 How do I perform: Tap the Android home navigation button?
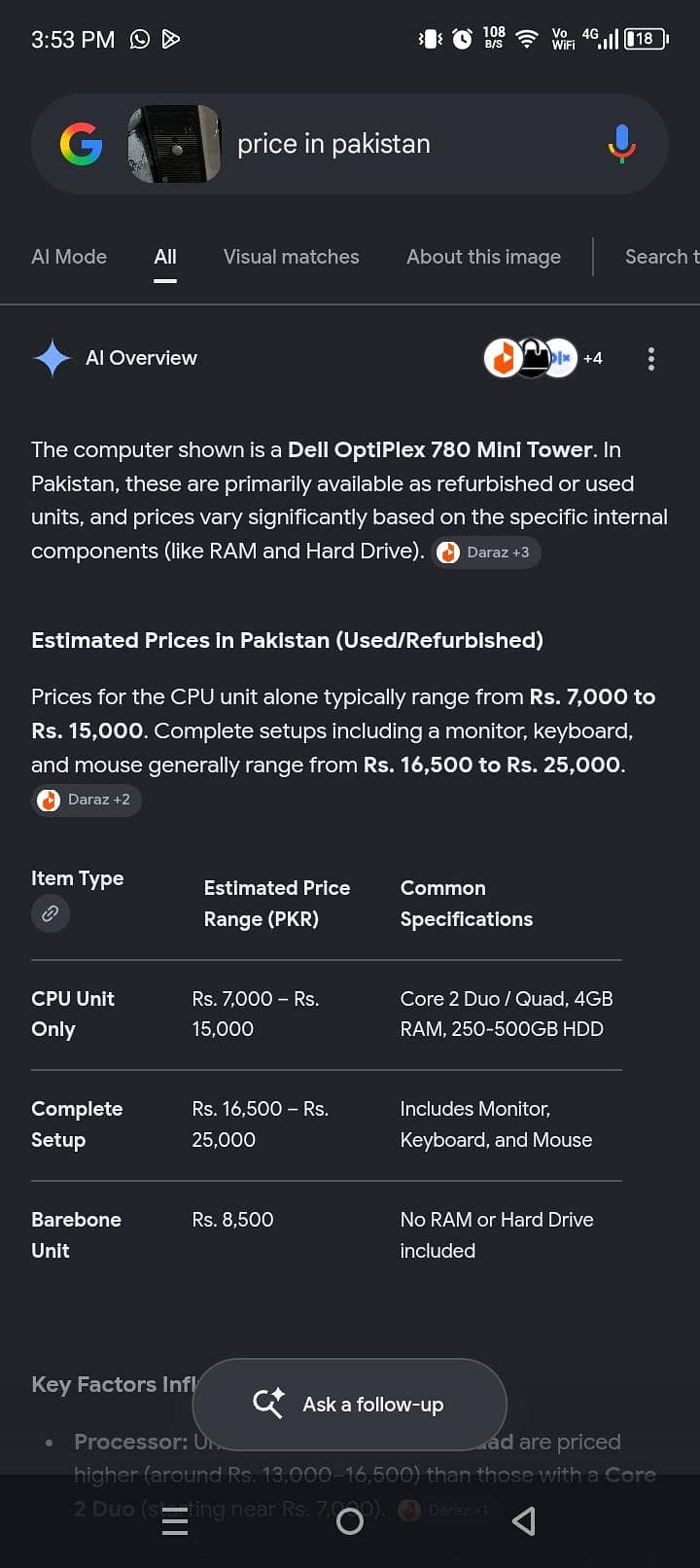pos(350,1521)
